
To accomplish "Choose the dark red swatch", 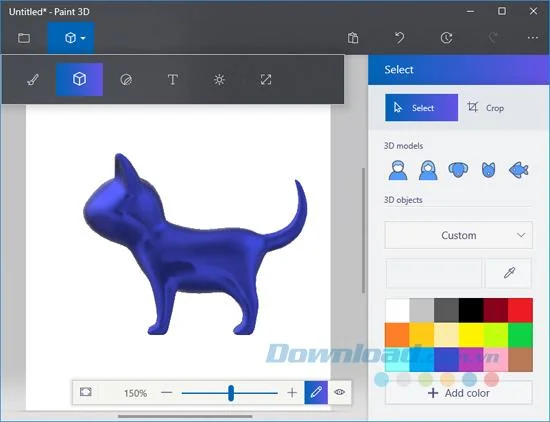I will point(496,310).
